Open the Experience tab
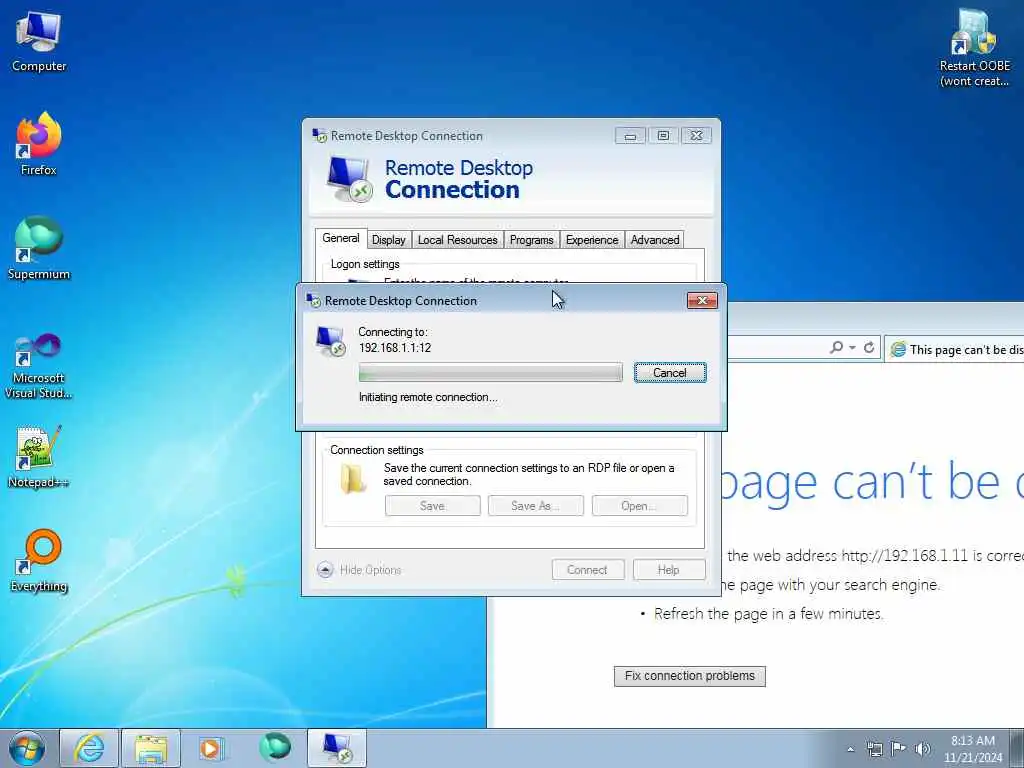Viewport: 1024px width, 768px height. pos(592,240)
